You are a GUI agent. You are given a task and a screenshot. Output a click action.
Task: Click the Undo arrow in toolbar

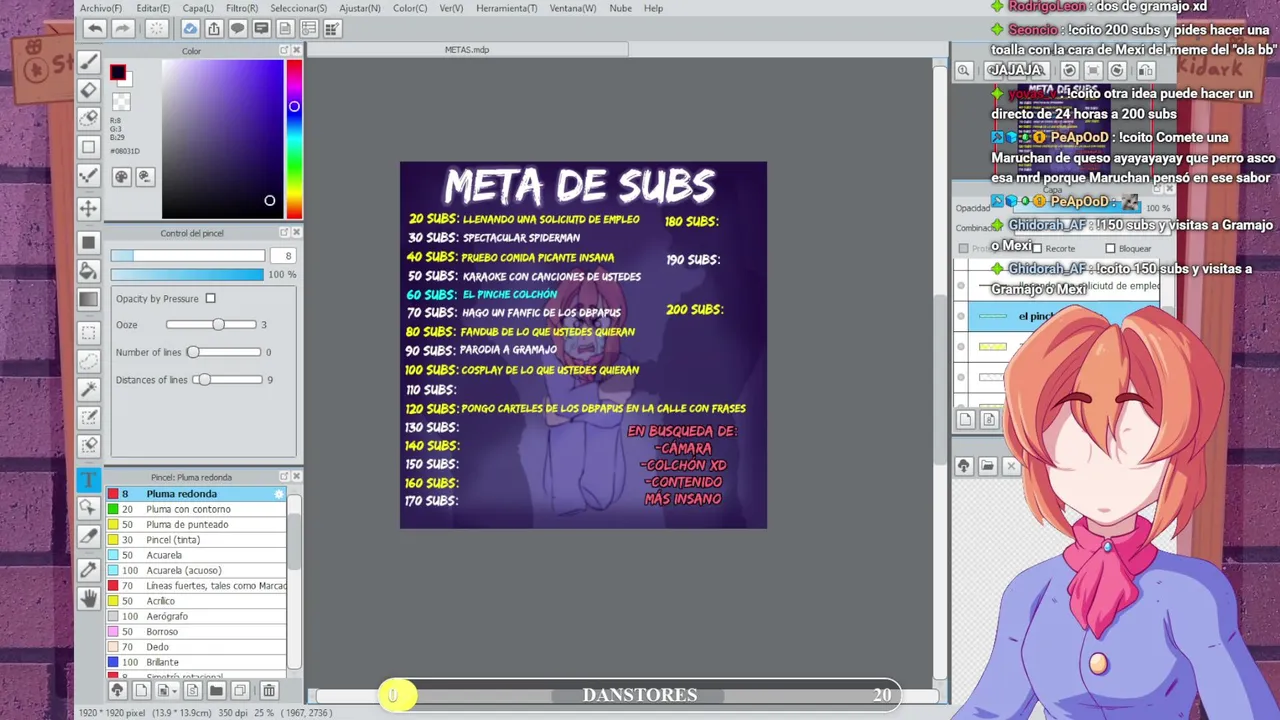(95, 29)
